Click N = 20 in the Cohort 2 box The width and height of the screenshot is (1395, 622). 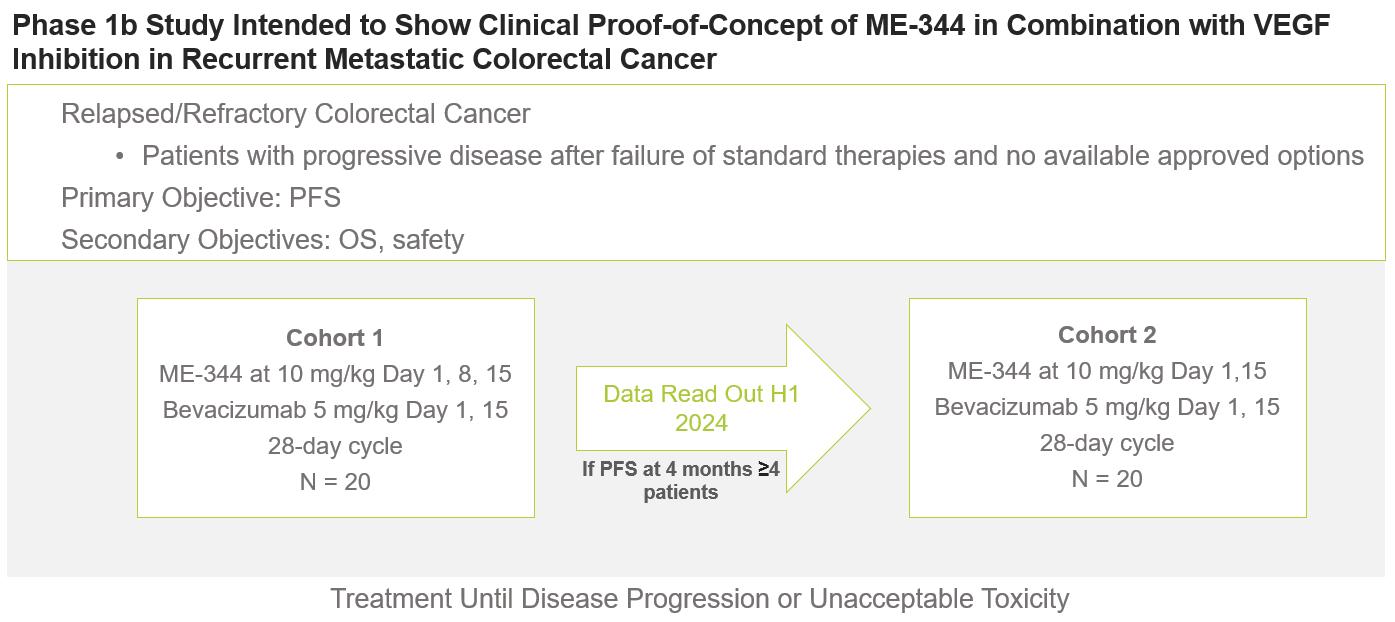(1107, 479)
